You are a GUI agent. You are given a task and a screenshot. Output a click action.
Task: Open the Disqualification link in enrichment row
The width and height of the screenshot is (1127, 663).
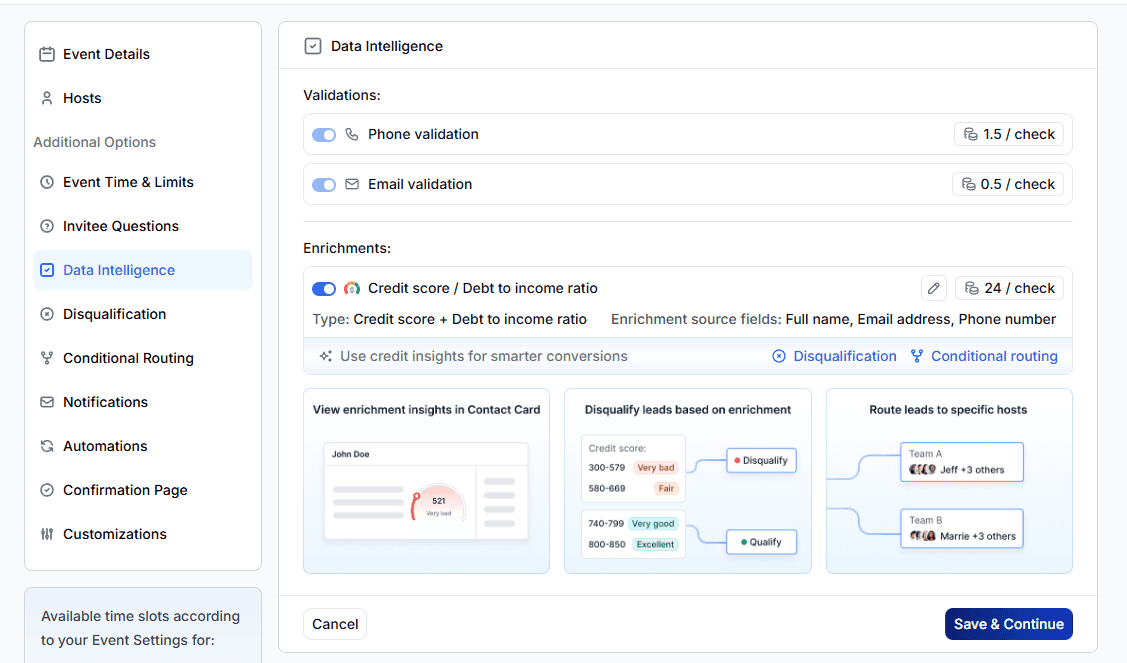click(845, 356)
